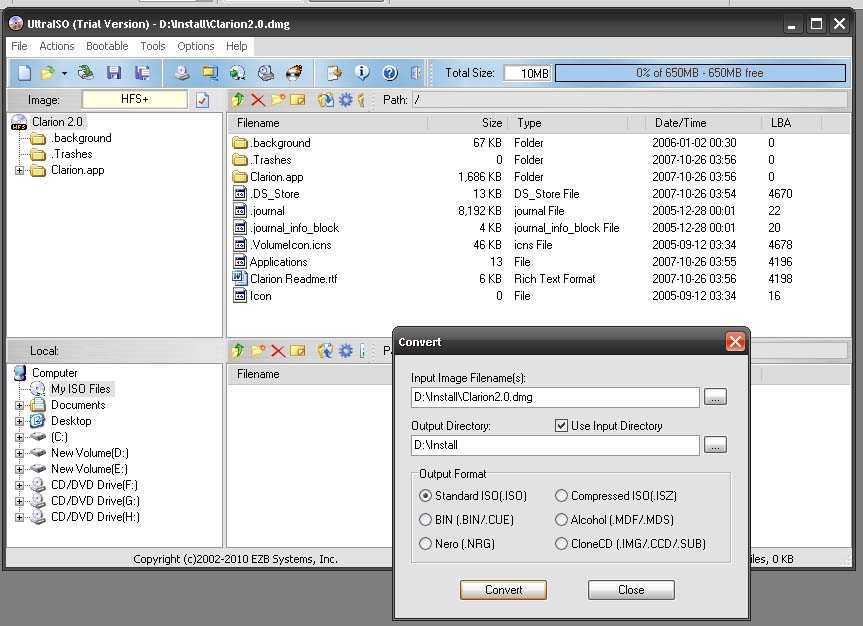
Task: Click the Output Directory text field
Action: pyautogui.click(x=555, y=445)
